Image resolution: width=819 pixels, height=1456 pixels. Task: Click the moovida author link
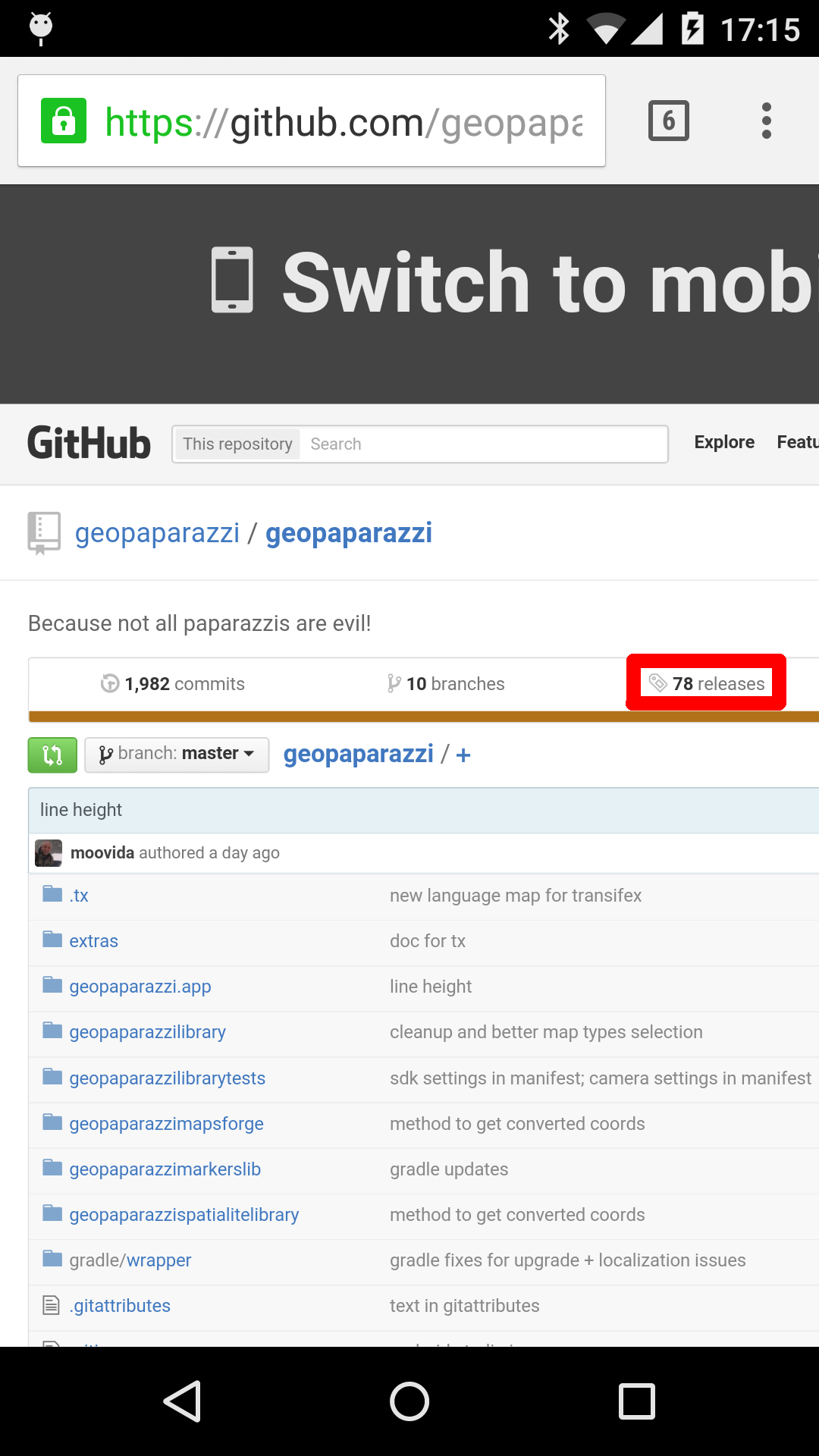coord(102,853)
